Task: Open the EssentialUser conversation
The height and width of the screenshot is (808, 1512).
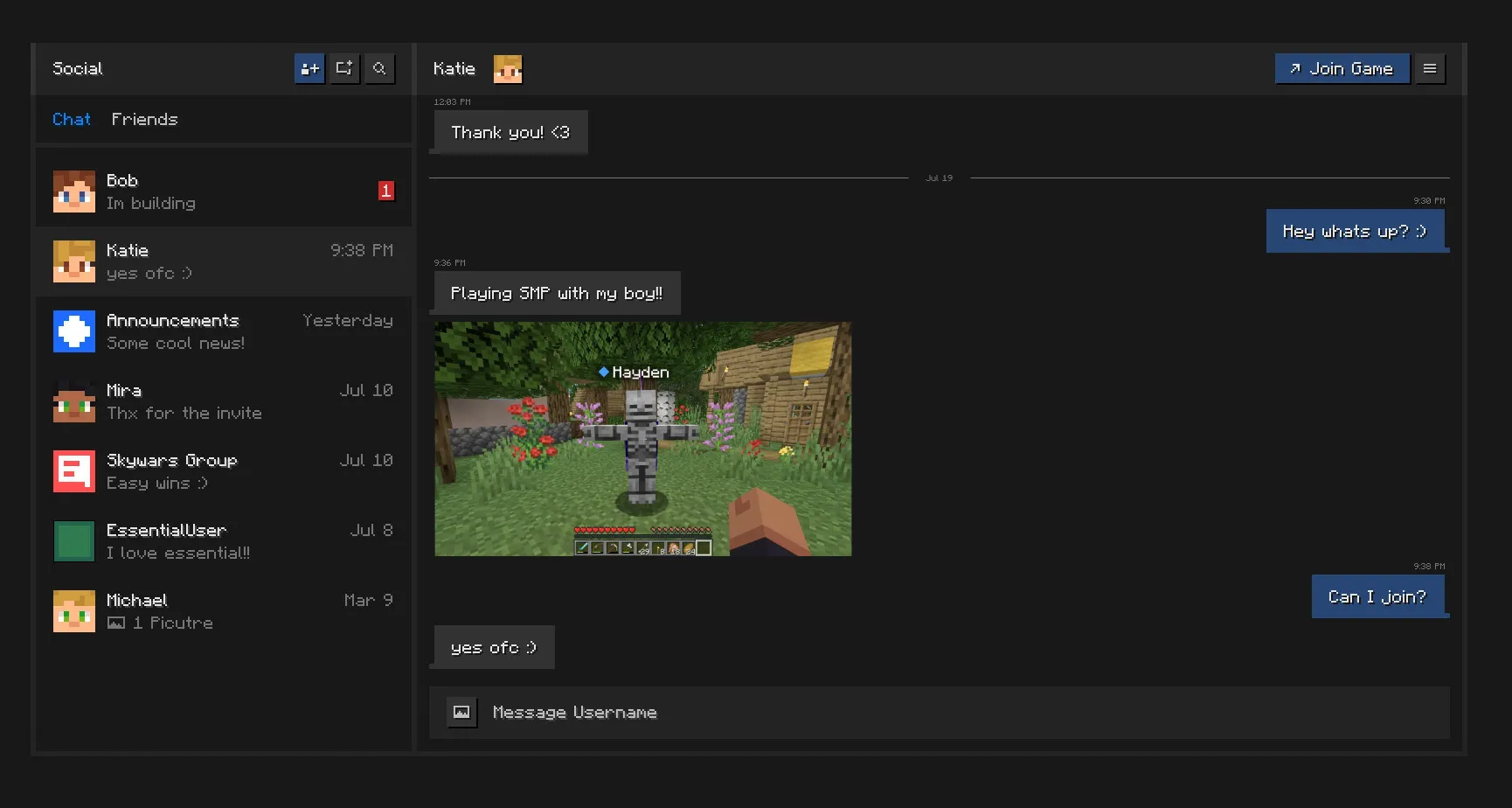Action: (224, 541)
